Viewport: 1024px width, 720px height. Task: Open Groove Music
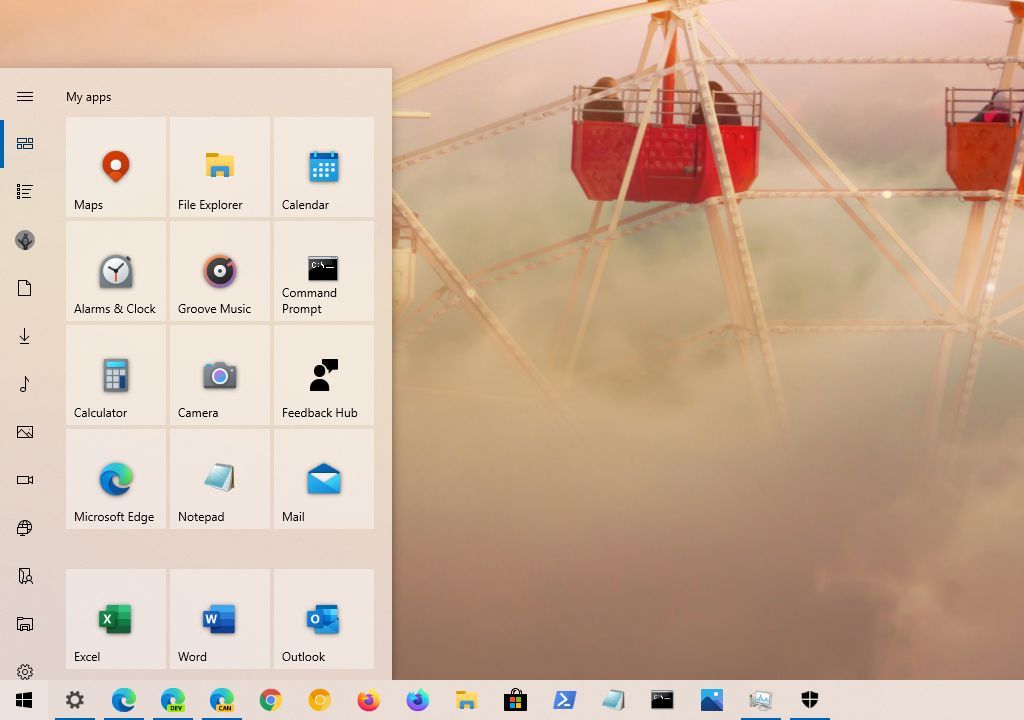(219, 271)
